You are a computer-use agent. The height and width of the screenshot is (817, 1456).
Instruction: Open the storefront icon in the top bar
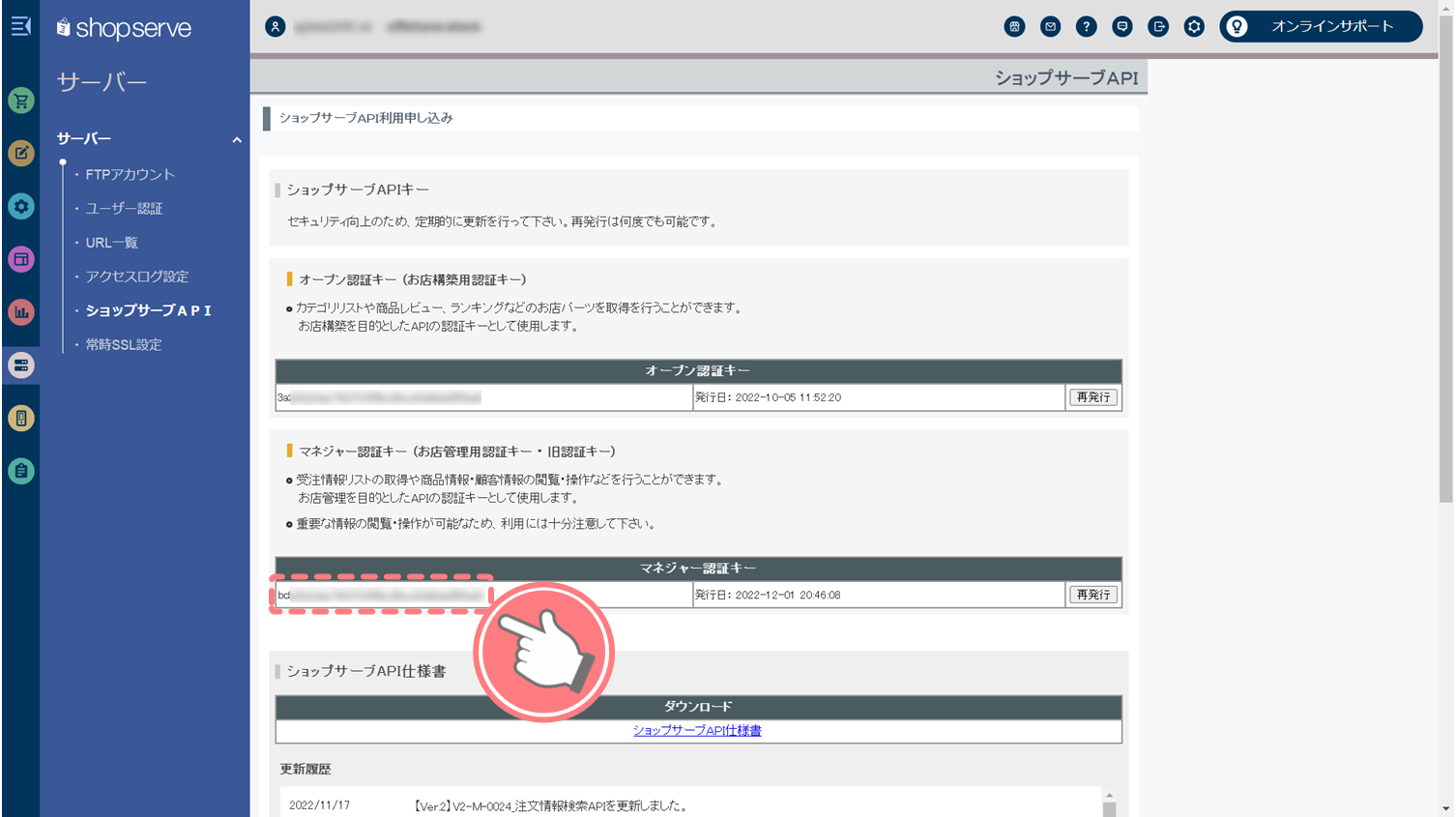[1014, 27]
